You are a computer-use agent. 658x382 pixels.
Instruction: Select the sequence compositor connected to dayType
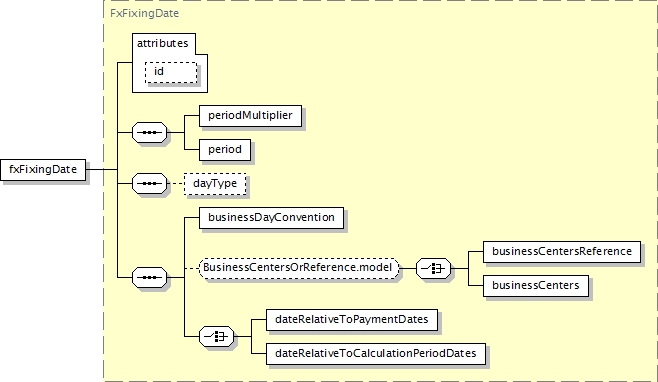(x=149, y=183)
